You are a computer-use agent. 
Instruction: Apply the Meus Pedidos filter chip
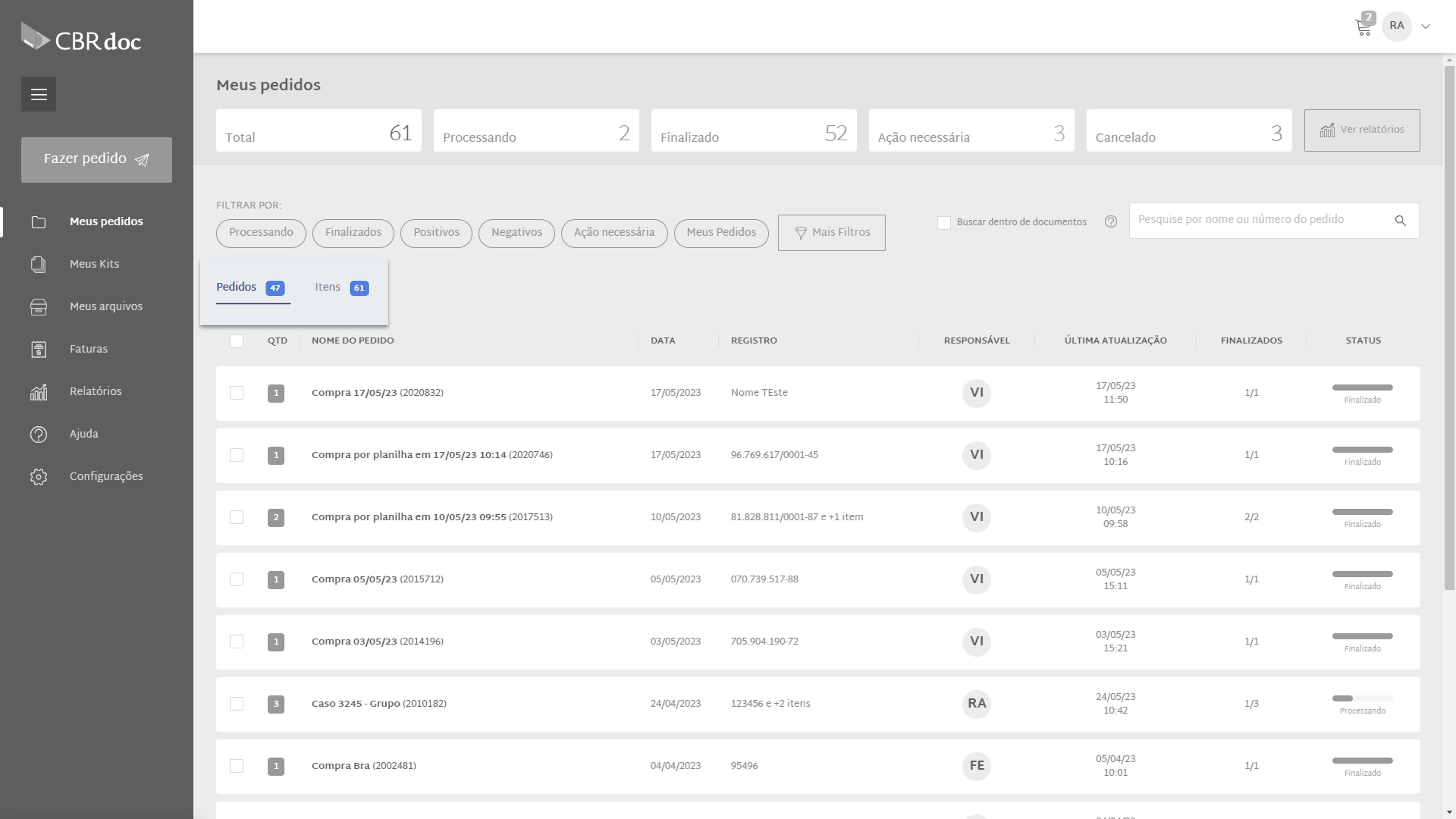[721, 233]
